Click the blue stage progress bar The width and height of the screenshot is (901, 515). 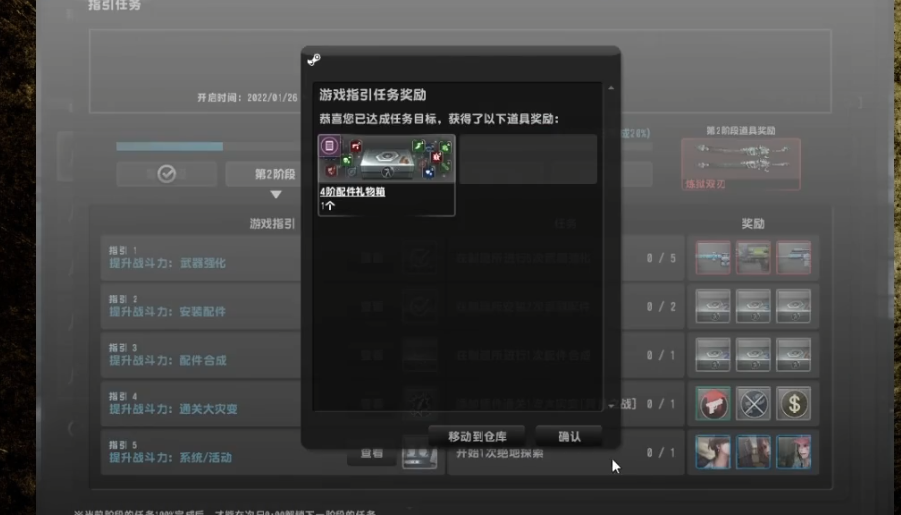(x=170, y=147)
